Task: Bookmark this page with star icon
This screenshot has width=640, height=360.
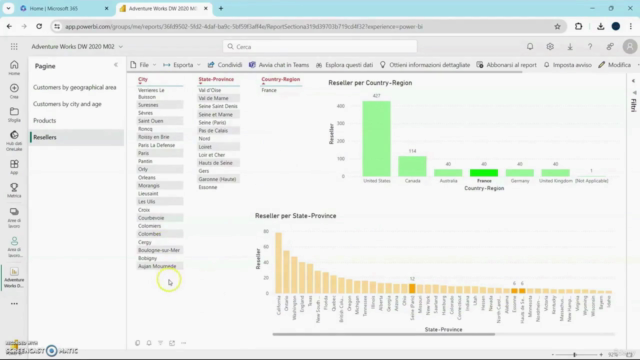Action: (x=557, y=27)
